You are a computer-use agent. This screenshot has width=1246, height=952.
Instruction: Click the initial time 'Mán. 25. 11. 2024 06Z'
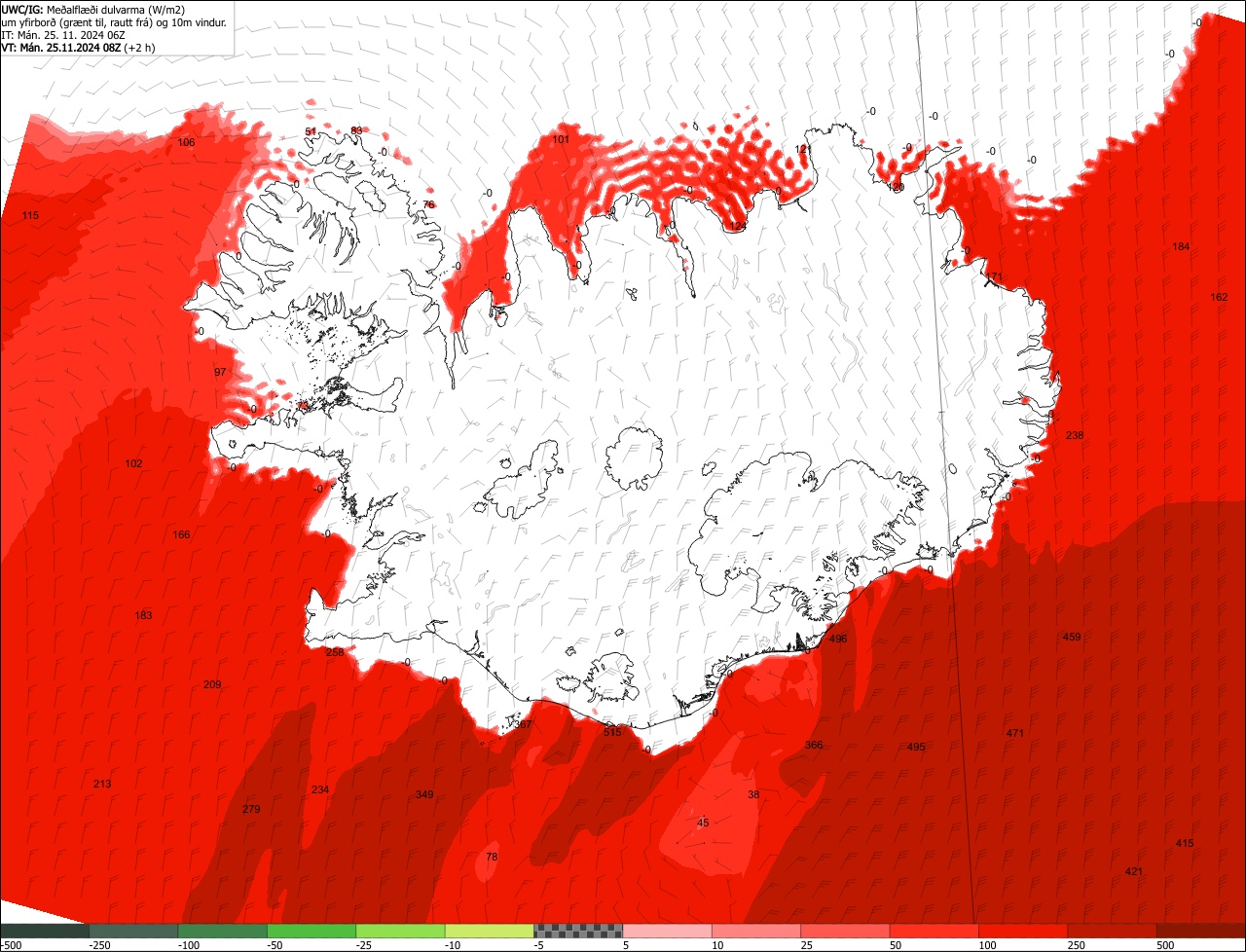click(x=72, y=34)
